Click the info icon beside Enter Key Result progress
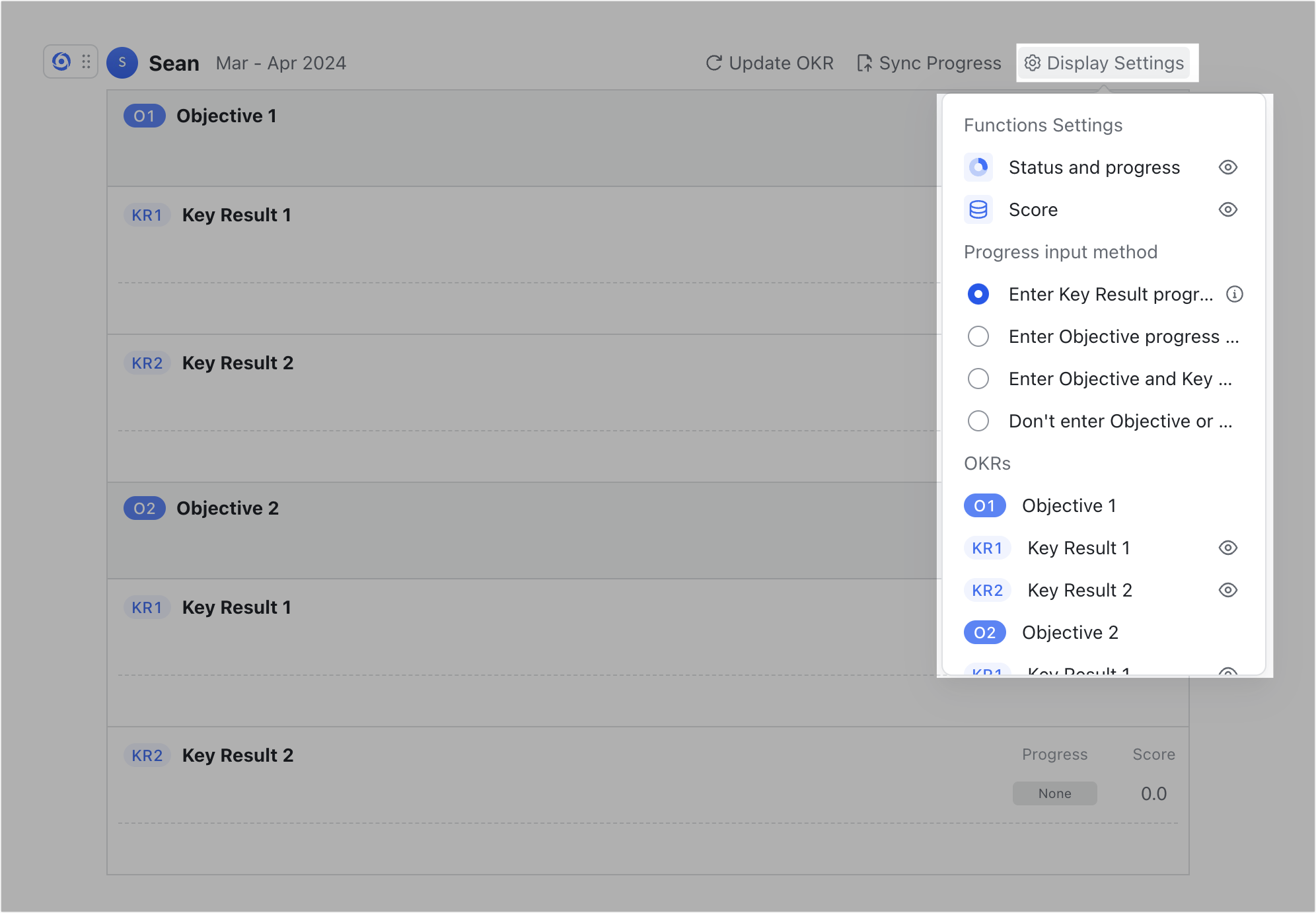This screenshot has width=1316, height=913. coord(1234,295)
